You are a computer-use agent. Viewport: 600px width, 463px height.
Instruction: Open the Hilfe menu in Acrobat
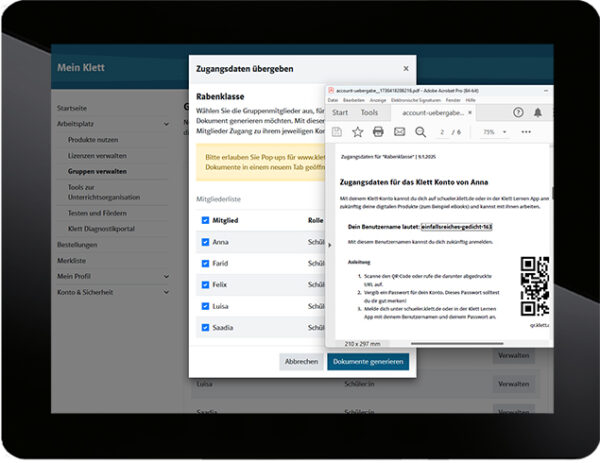pyautogui.click(x=470, y=100)
